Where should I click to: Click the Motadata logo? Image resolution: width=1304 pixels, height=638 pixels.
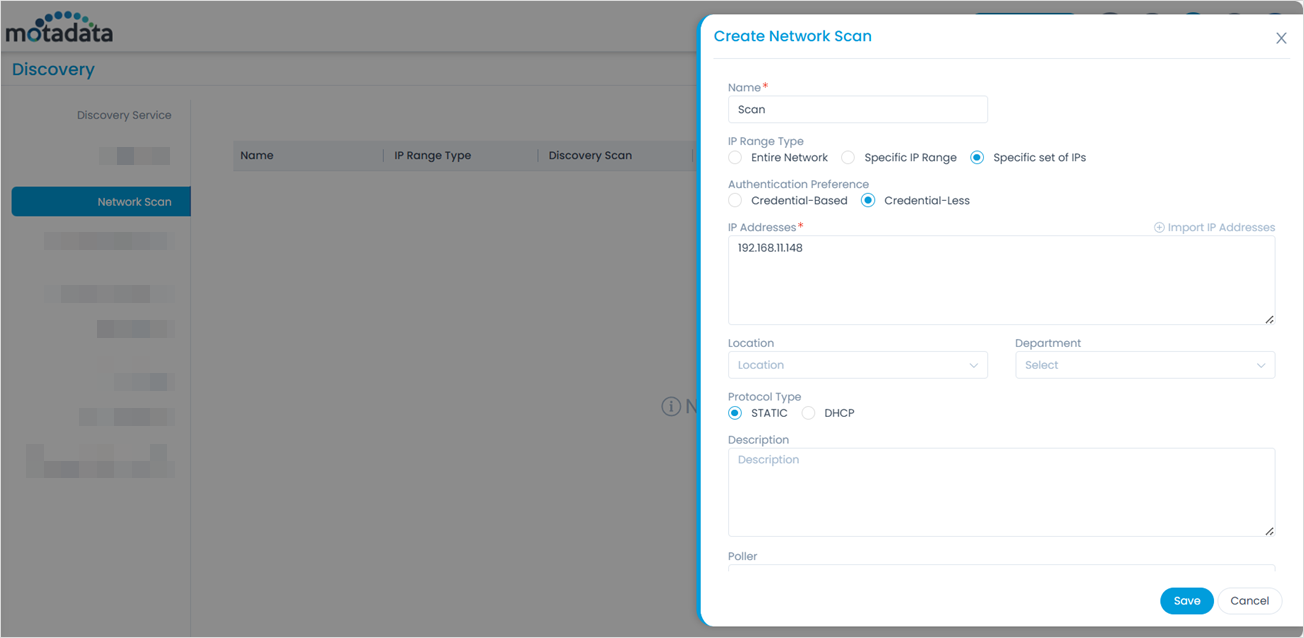[59, 28]
